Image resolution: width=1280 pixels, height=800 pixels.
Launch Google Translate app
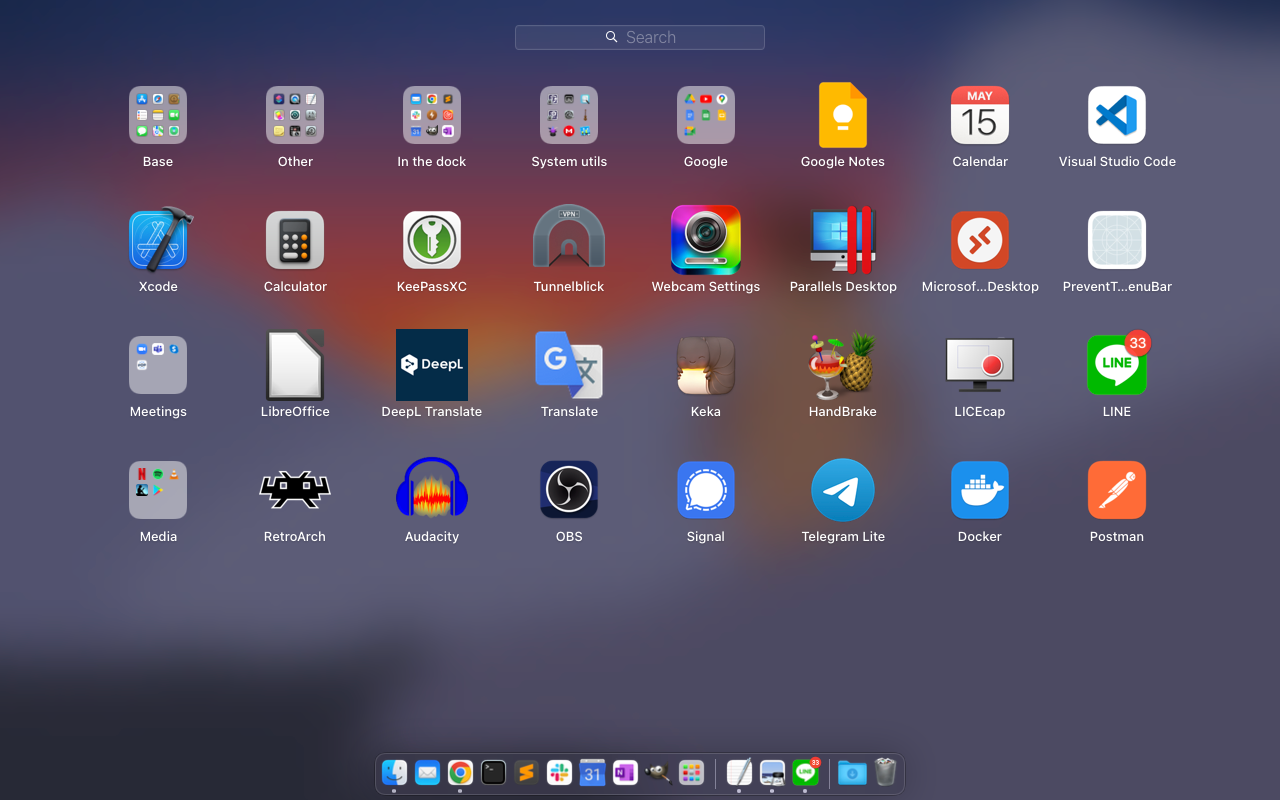point(569,365)
